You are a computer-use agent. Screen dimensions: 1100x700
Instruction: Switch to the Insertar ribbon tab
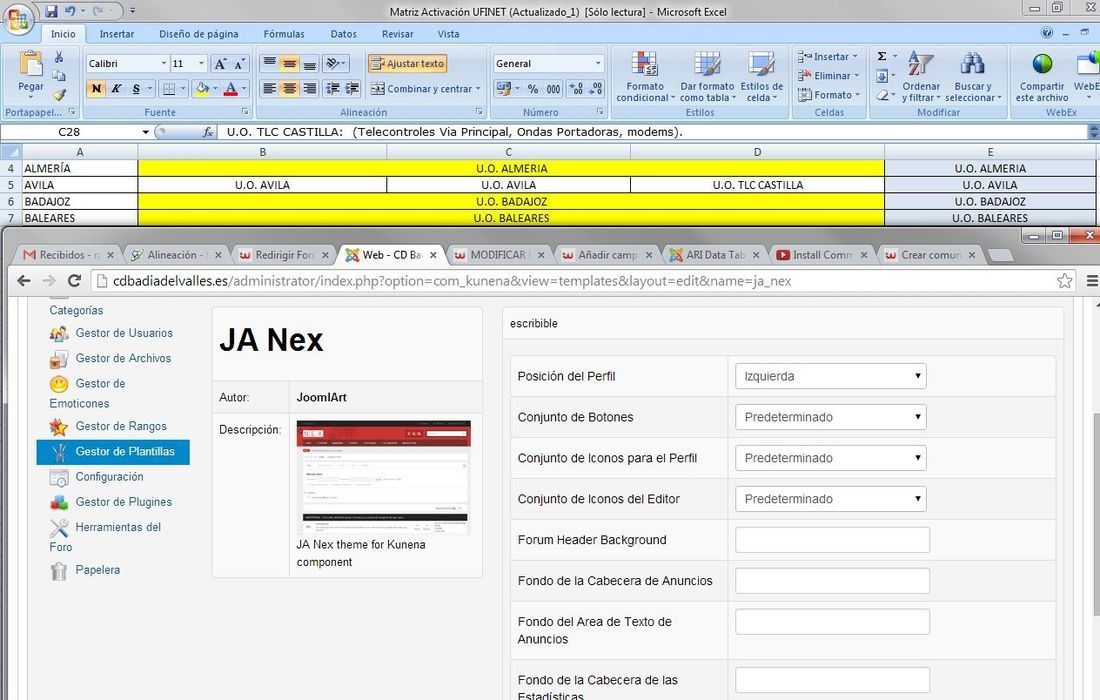point(116,34)
